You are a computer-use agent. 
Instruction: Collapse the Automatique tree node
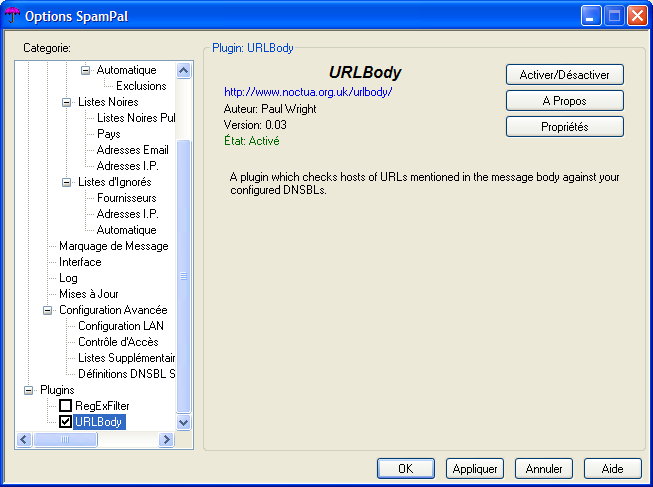pos(85,70)
